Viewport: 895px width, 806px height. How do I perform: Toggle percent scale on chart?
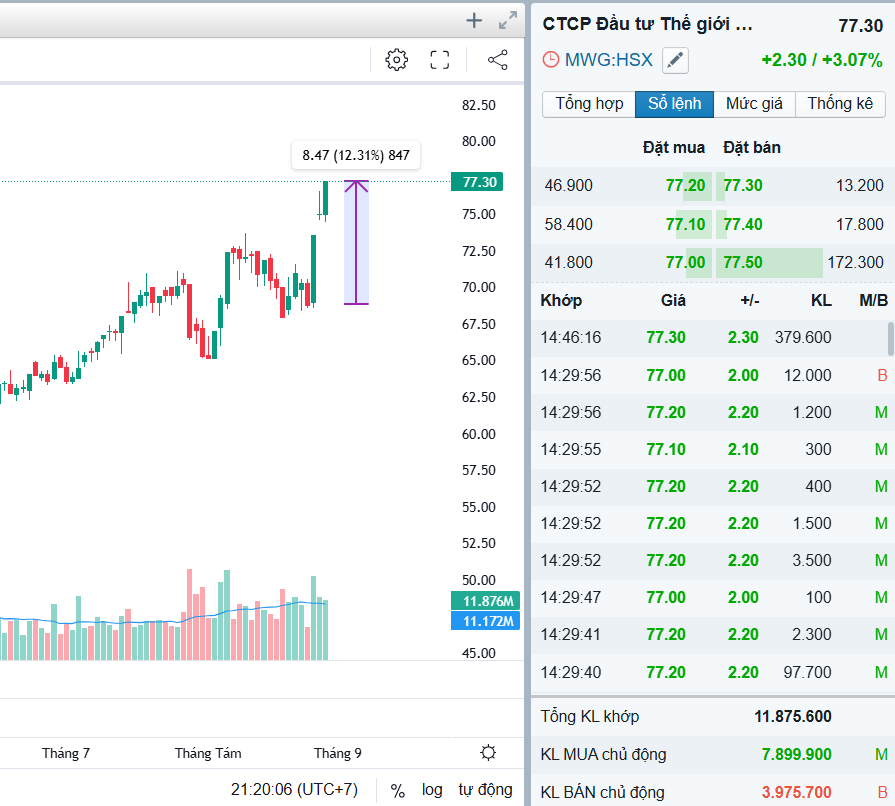(x=398, y=790)
